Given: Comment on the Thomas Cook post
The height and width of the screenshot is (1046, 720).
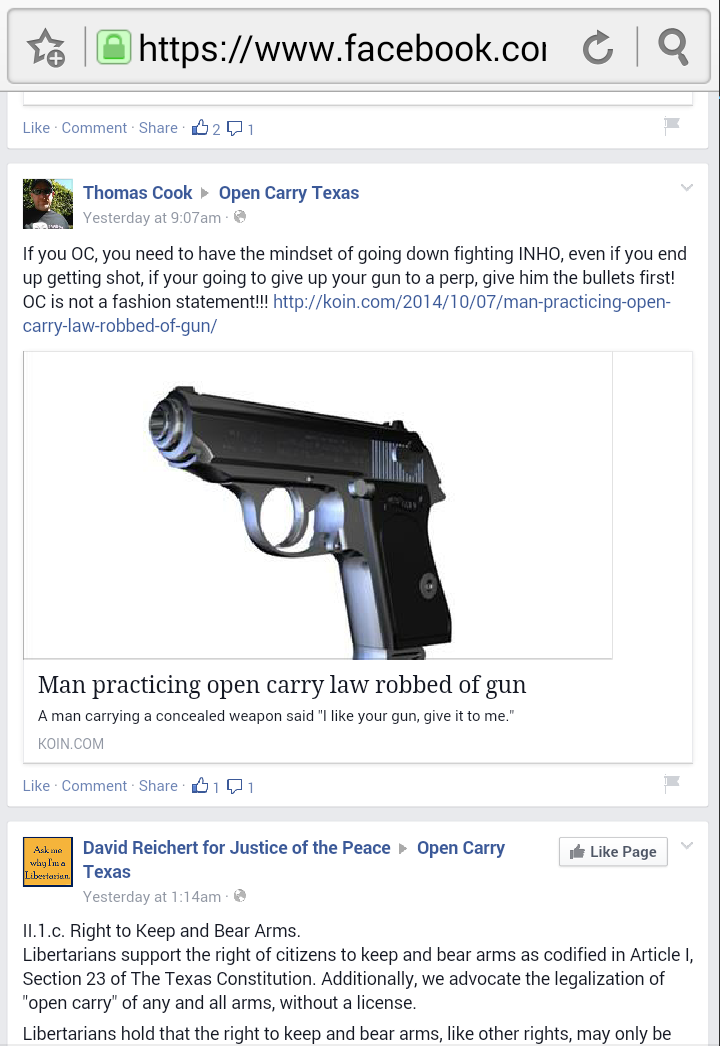Looking at the screenshot, I should 94,786.
